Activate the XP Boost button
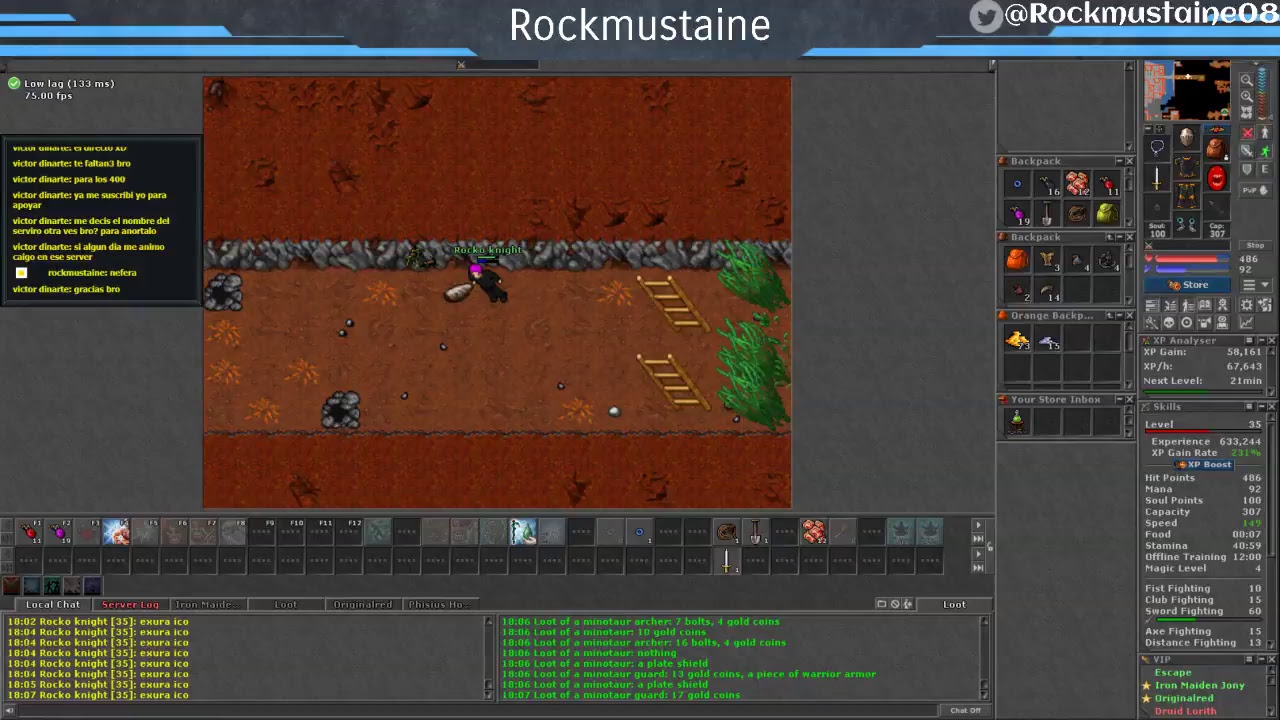Screen dimensions: 1280x720 pos(1205,465)
